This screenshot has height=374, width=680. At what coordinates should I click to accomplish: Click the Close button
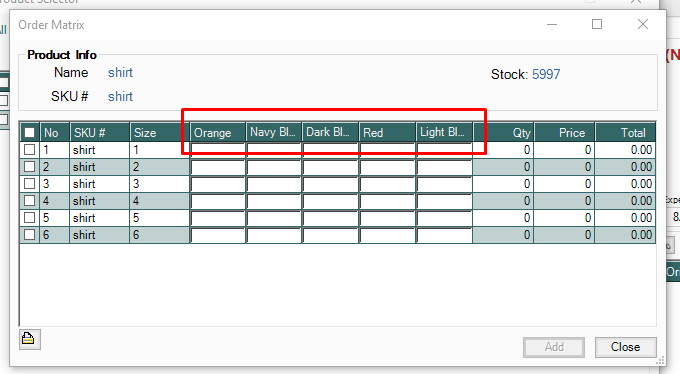coord(625,347)
